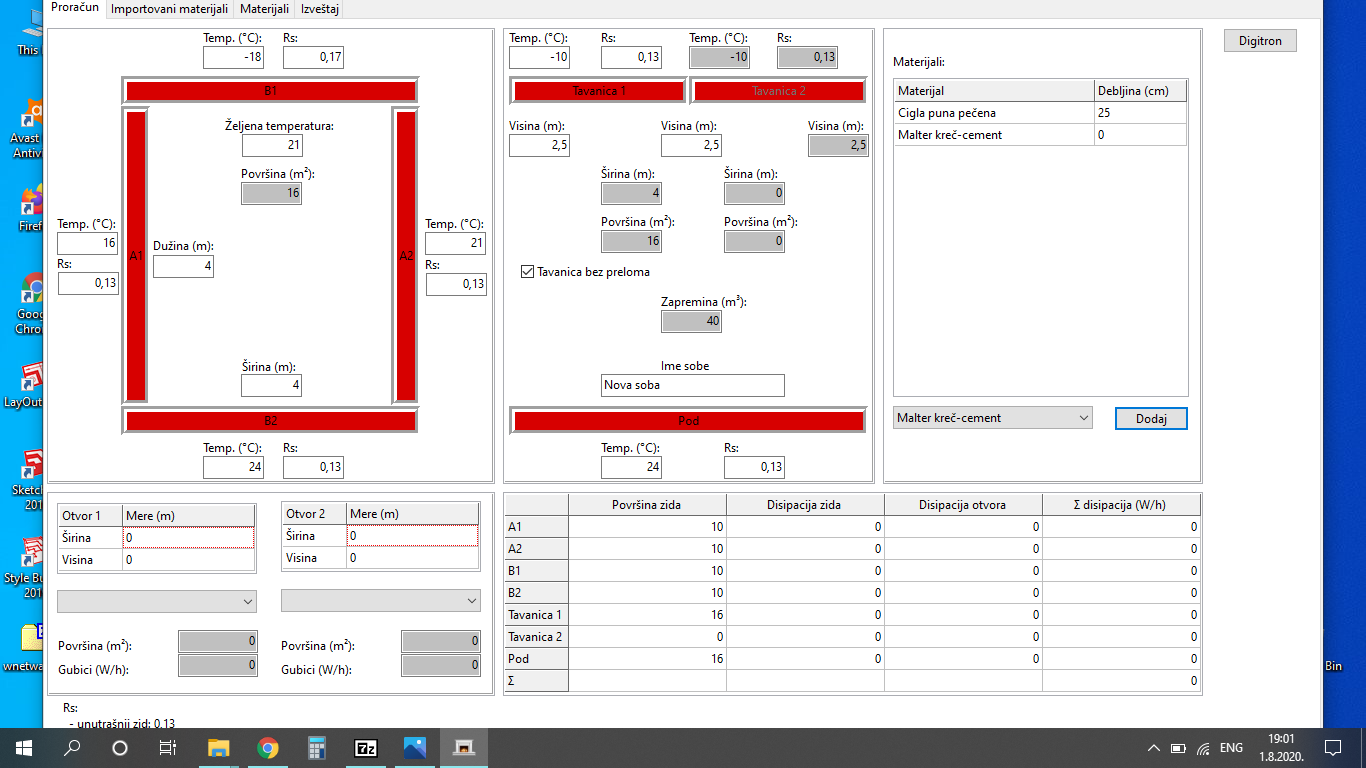Switch to the Importovani materijali tab
The width and height of the screenshot is (1366, 768).
[x=169, y=9]
